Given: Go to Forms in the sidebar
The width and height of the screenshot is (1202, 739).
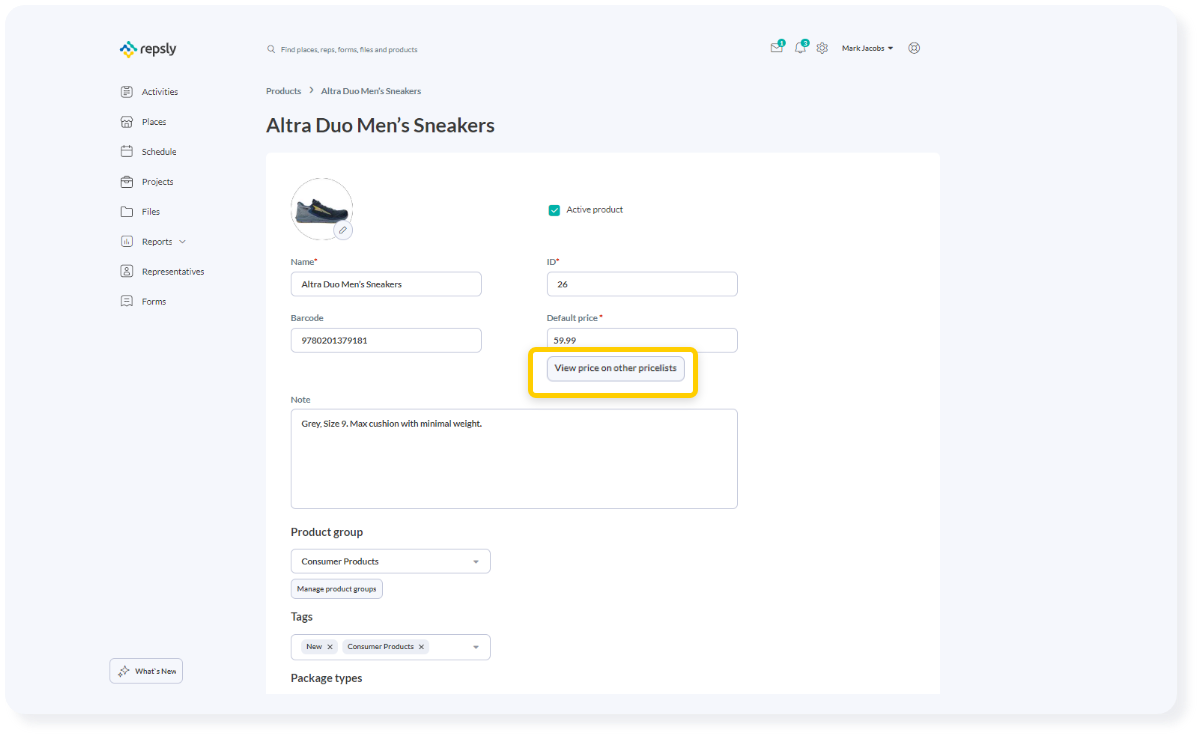Looking at the screenshot, I should (x=154, y=302).
